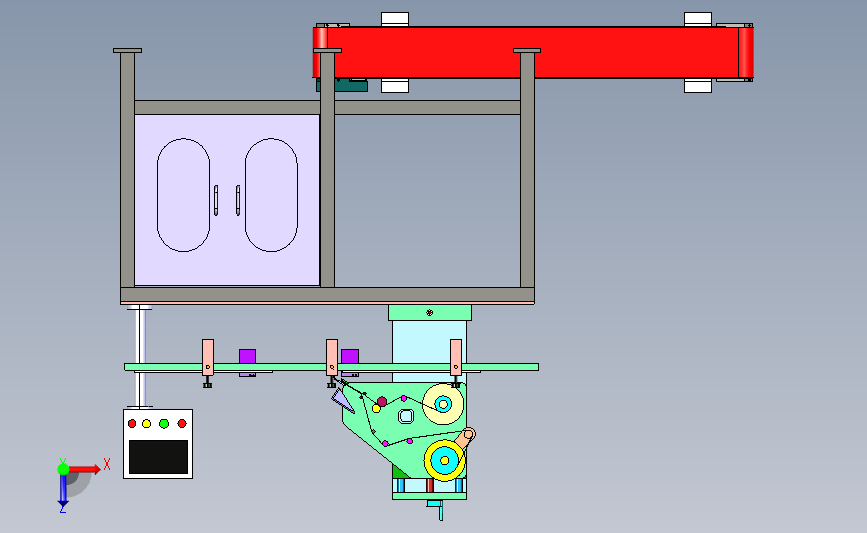Image resolution: width=867 pixels, height=533 pixels.
Task: Select the dark magenta guide roller
Action: pyautogui.click(x=382, y=401)
